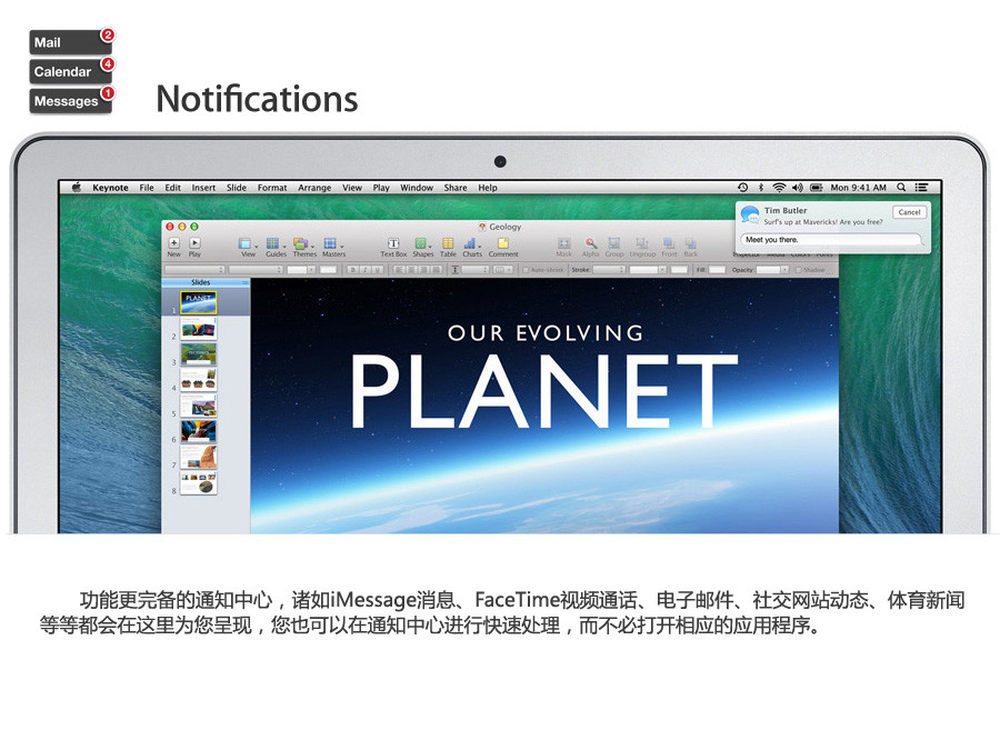Open the Opacity dropdown
The image size is (1000, 750).
[x=772, y=270]
